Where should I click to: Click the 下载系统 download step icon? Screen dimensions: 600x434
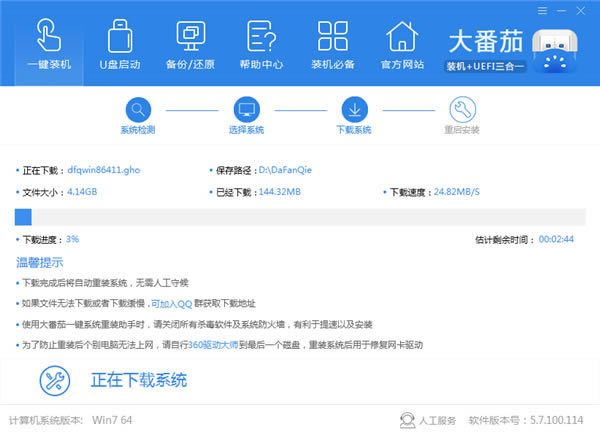[355, 108]
